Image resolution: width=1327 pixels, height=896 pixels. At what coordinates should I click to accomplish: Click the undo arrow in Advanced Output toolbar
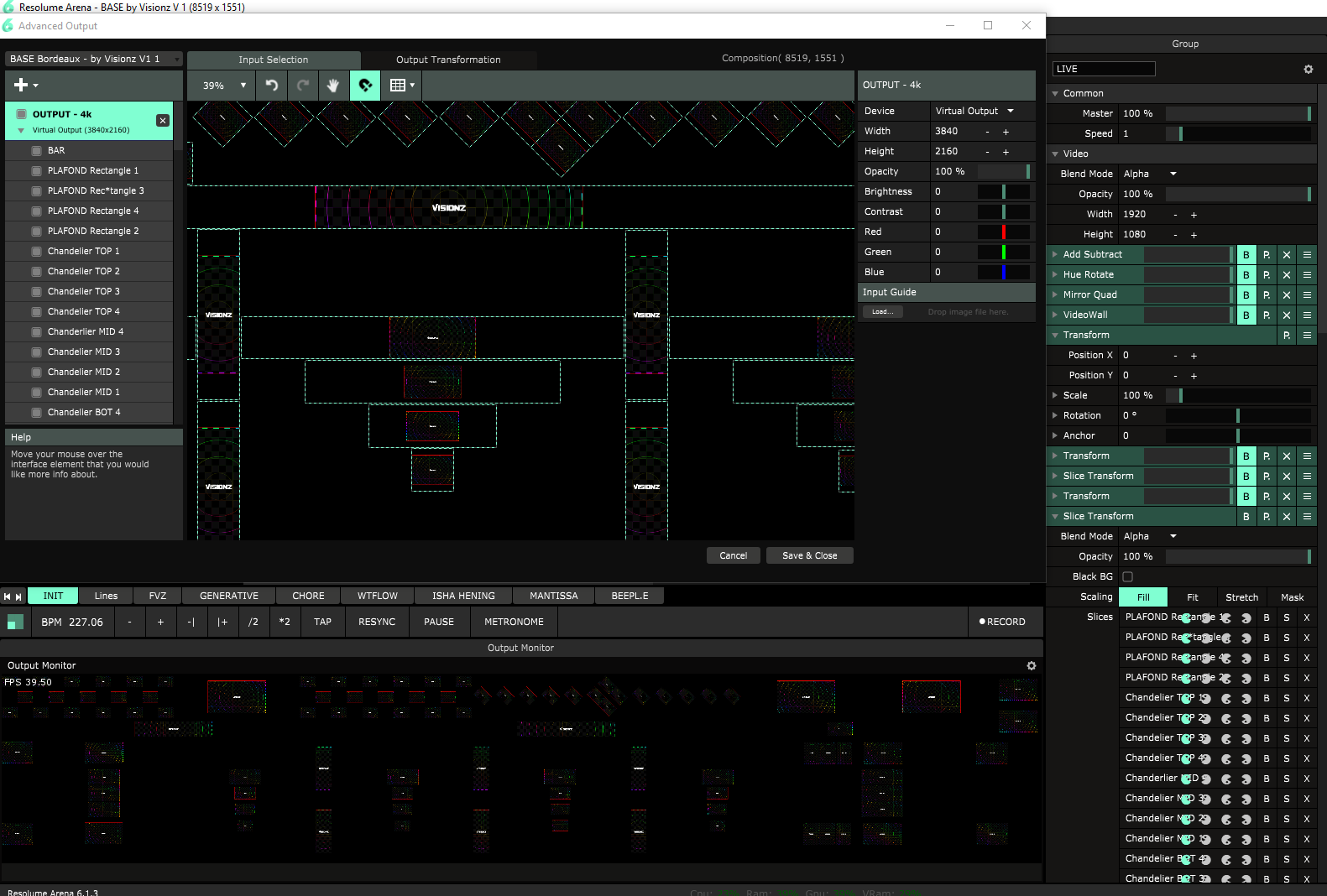pyautogui.click(x=271, y=86)
